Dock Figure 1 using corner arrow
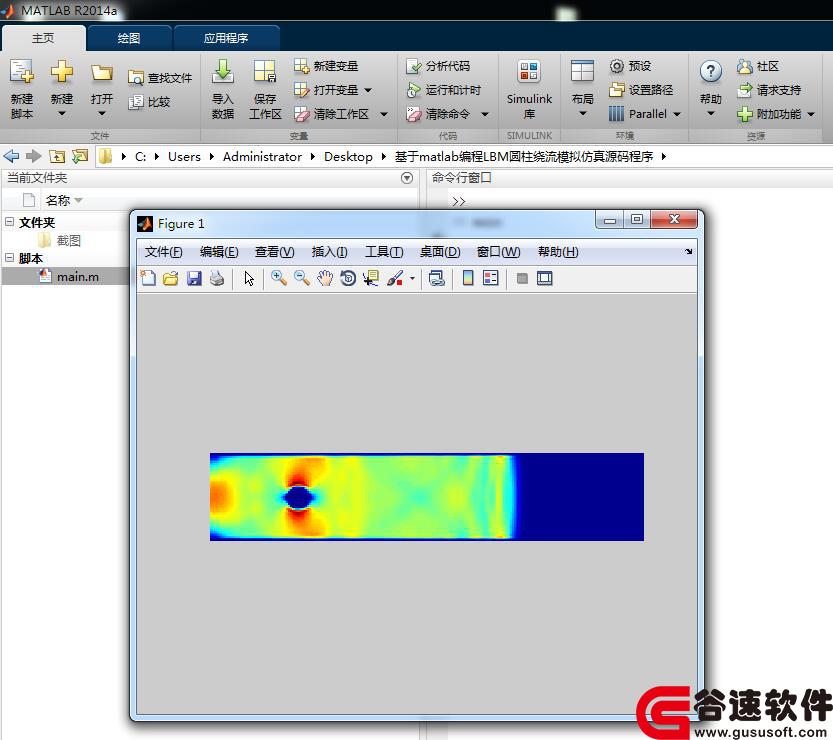Image resolution: width=833 pixels, height=740 pixels. [x=688, y=251]
